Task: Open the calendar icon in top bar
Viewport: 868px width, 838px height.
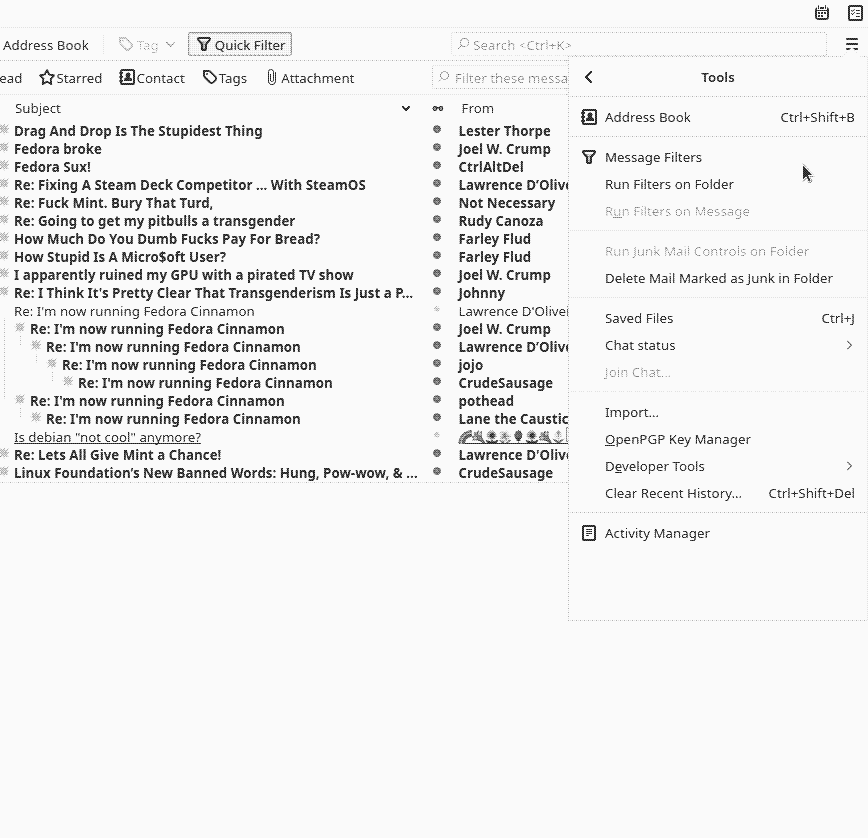Action: tap(822, 13)
